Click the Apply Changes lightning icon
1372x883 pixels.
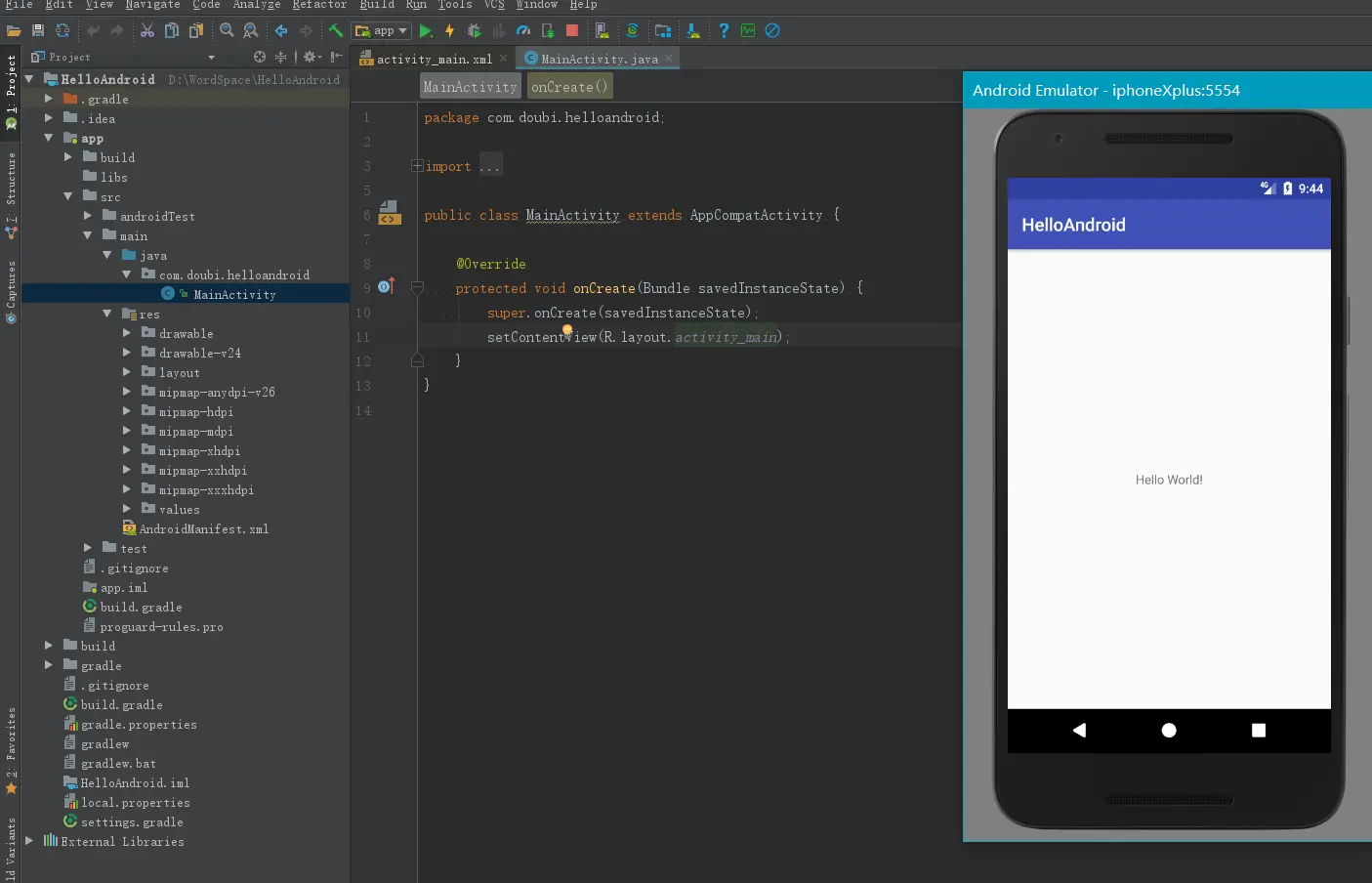pos(449,31)
